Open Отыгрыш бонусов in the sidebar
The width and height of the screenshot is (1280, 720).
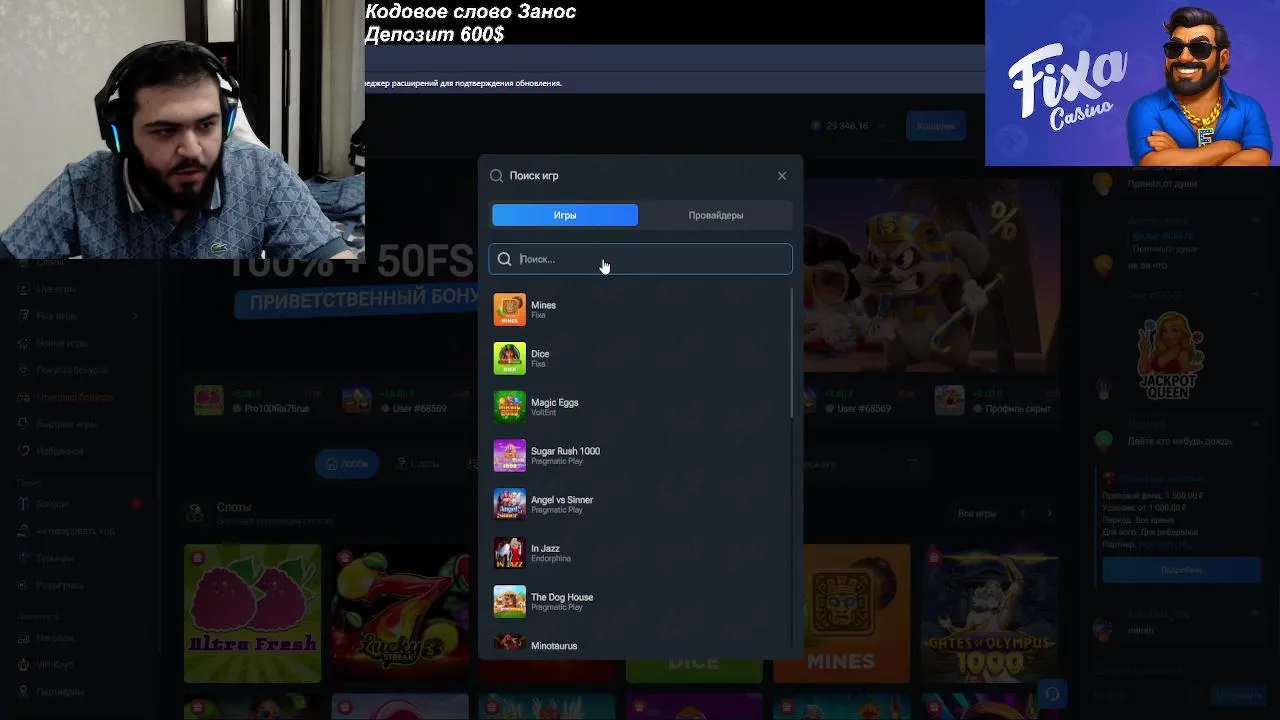pos(74,397)
